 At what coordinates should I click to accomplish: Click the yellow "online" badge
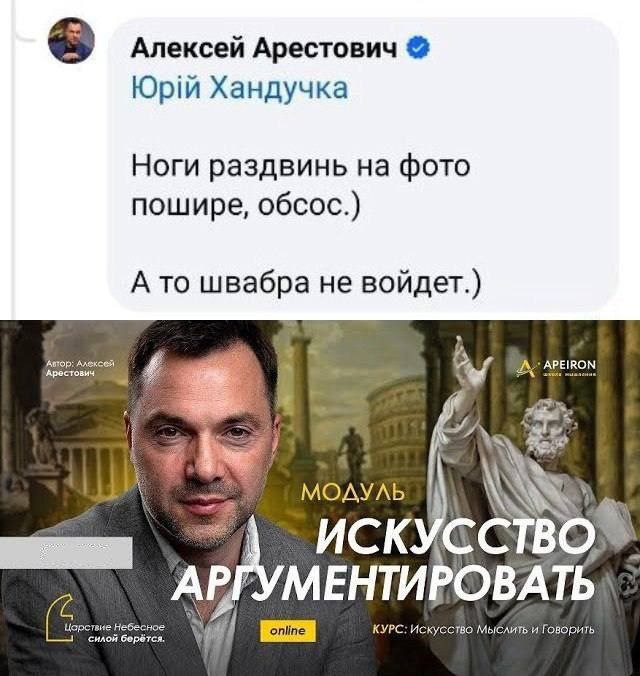tap(288, 630)
